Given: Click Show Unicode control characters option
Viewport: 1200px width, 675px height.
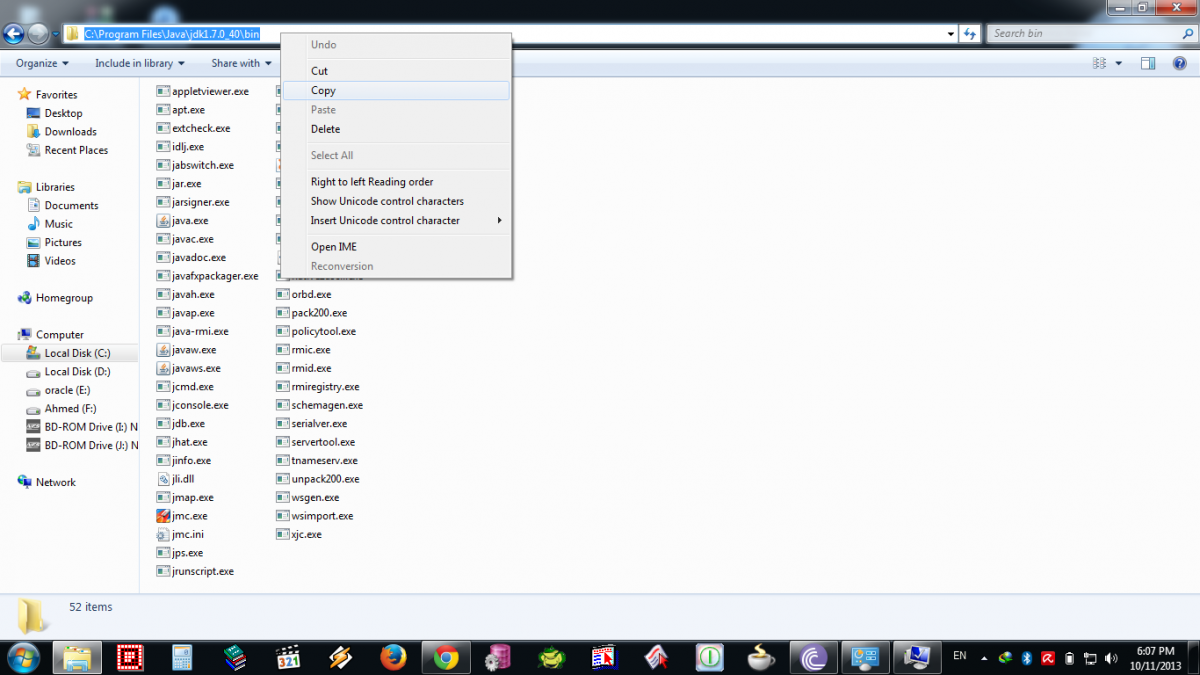Looking at the screenshot, I should pyautogui.click(x=387, y=201).
